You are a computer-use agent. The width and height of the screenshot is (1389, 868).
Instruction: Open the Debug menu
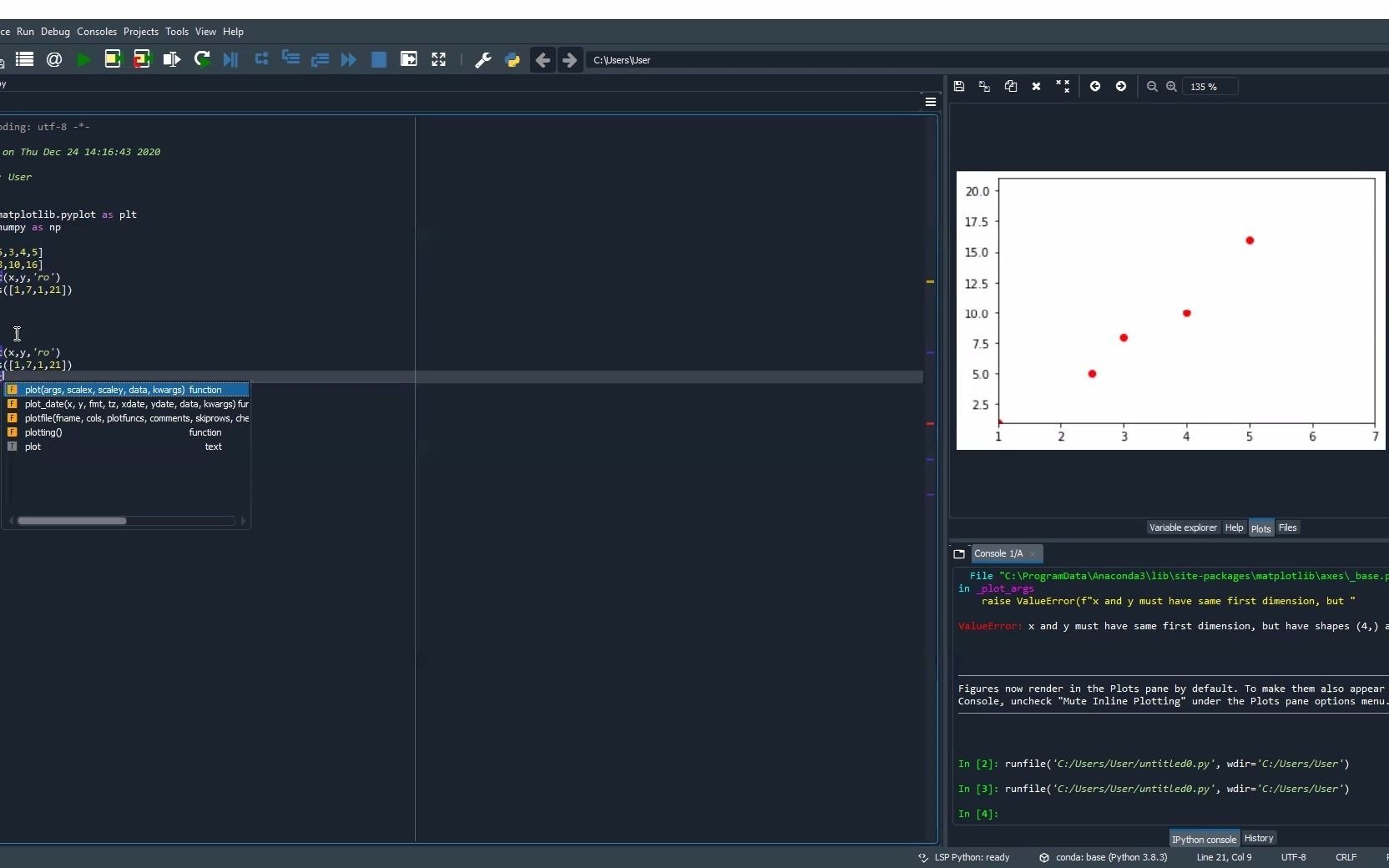click(55, 32)
